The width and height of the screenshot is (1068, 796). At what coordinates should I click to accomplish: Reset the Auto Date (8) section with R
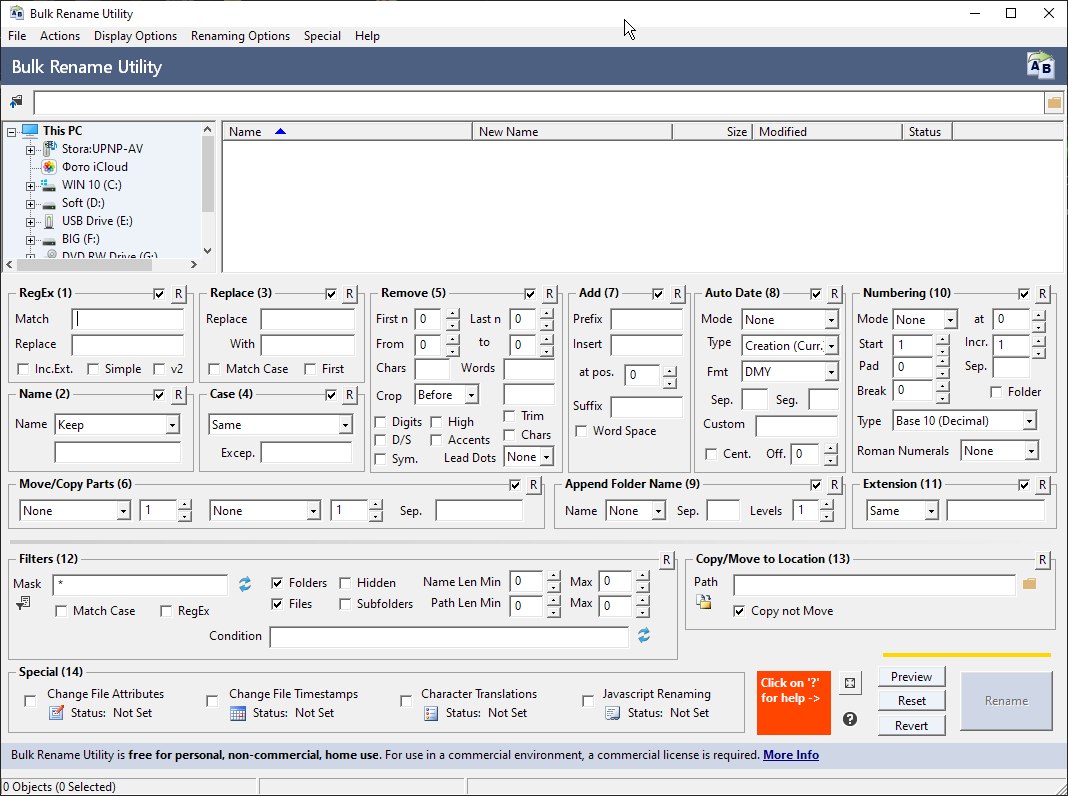pyautogui.click(x=834, y=294)
